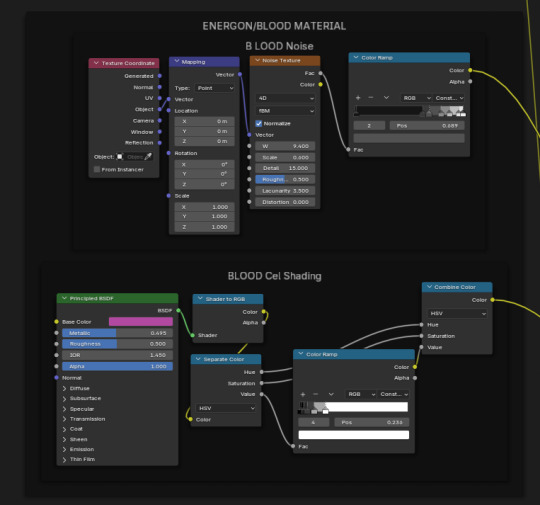Click the Noise Texture Roughness slider
Image resolution: width=540 pixels, height=505 pixels.
(285, 179)
